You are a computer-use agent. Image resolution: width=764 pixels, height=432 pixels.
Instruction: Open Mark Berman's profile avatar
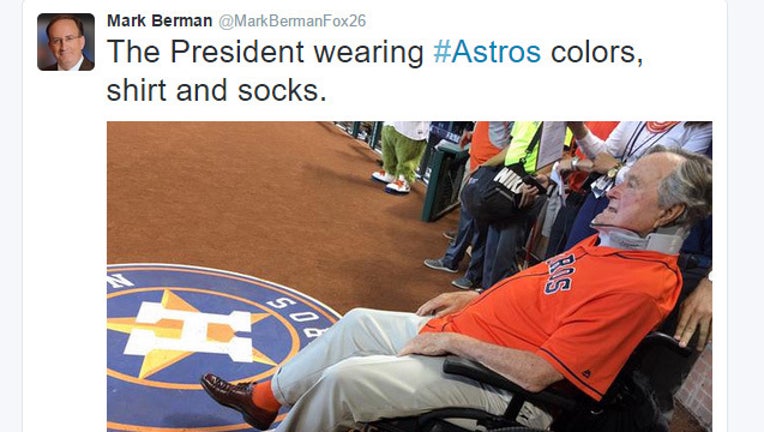[x=66, y=42]
